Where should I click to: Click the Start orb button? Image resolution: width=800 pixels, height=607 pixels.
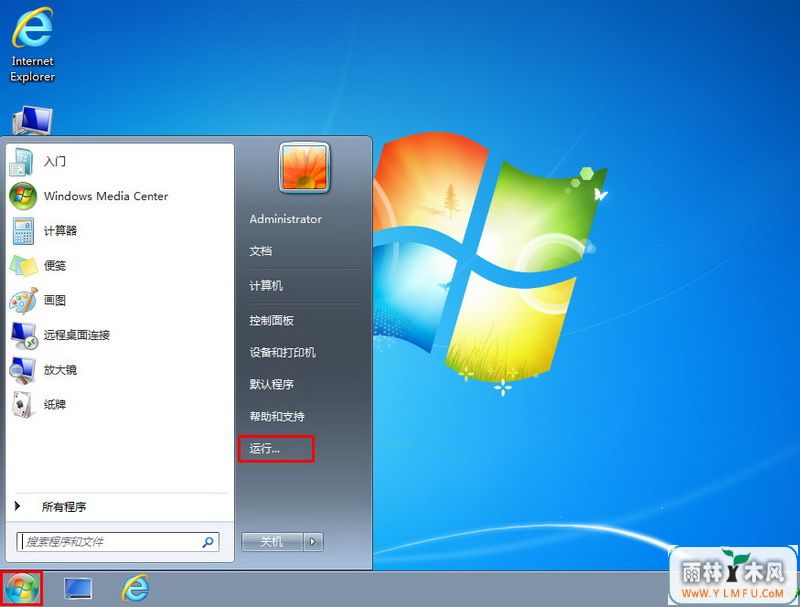(21, 589)
